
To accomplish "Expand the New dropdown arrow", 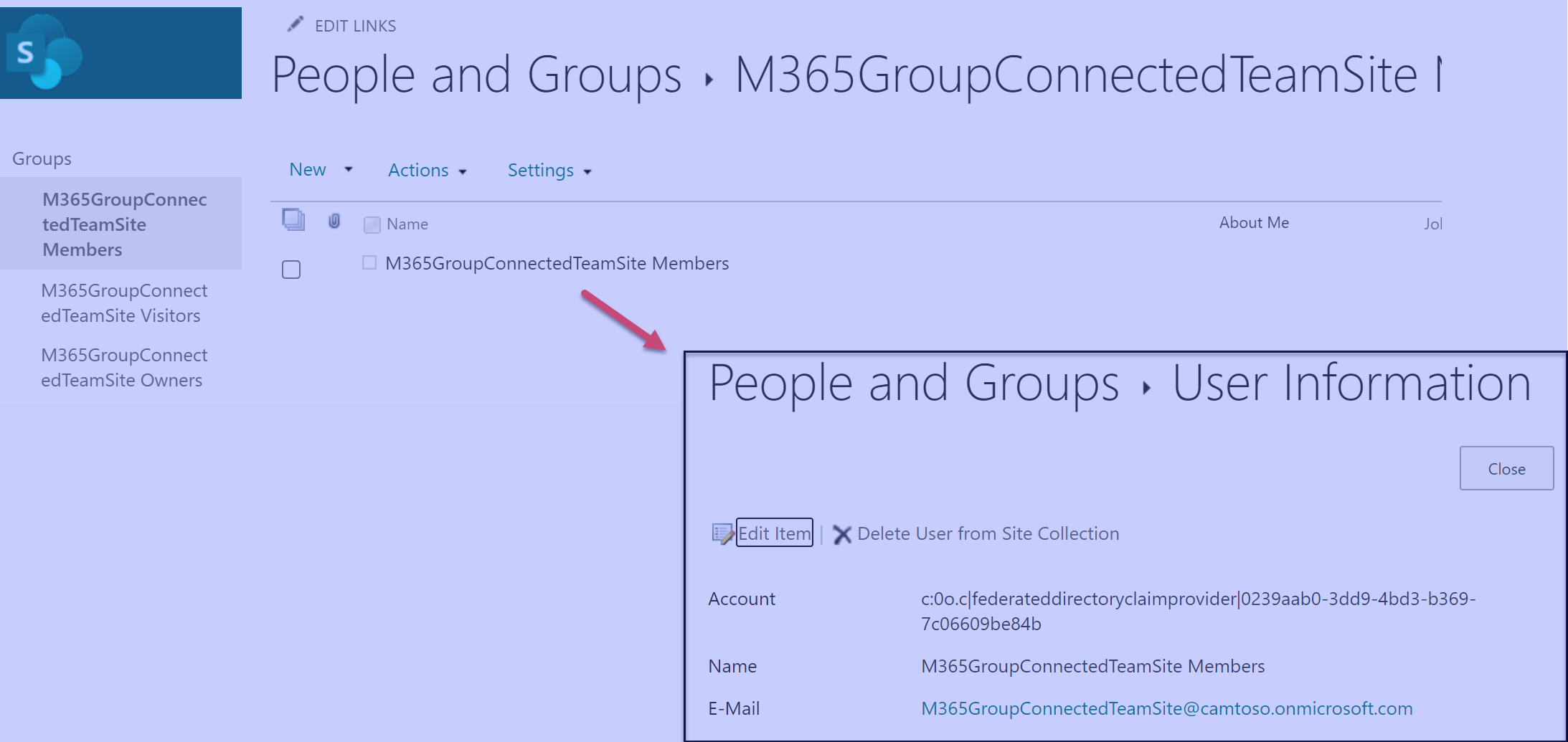I will pos(349,170).
